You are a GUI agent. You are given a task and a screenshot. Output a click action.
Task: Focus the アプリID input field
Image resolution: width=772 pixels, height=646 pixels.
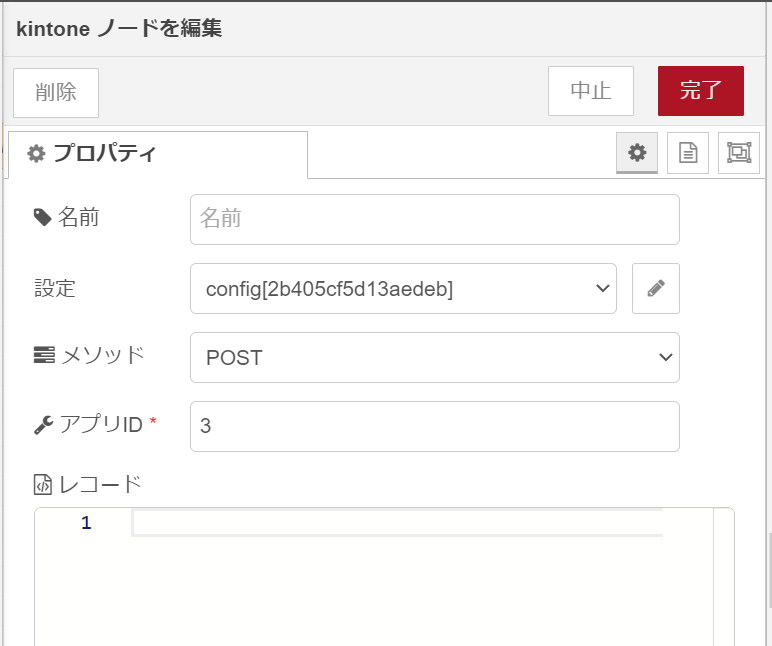click(435, 426)
